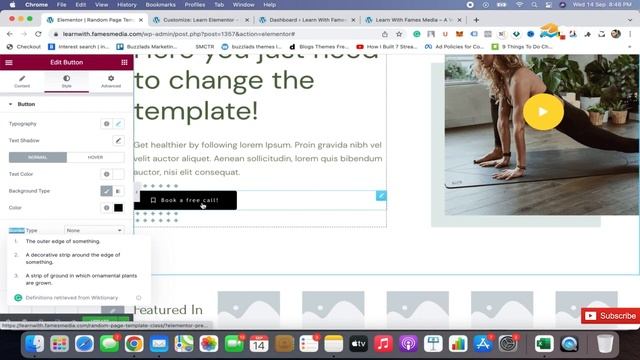Edit Typography with pencil icon
This screenshot has height=360, width=640.
click(118, 124)
